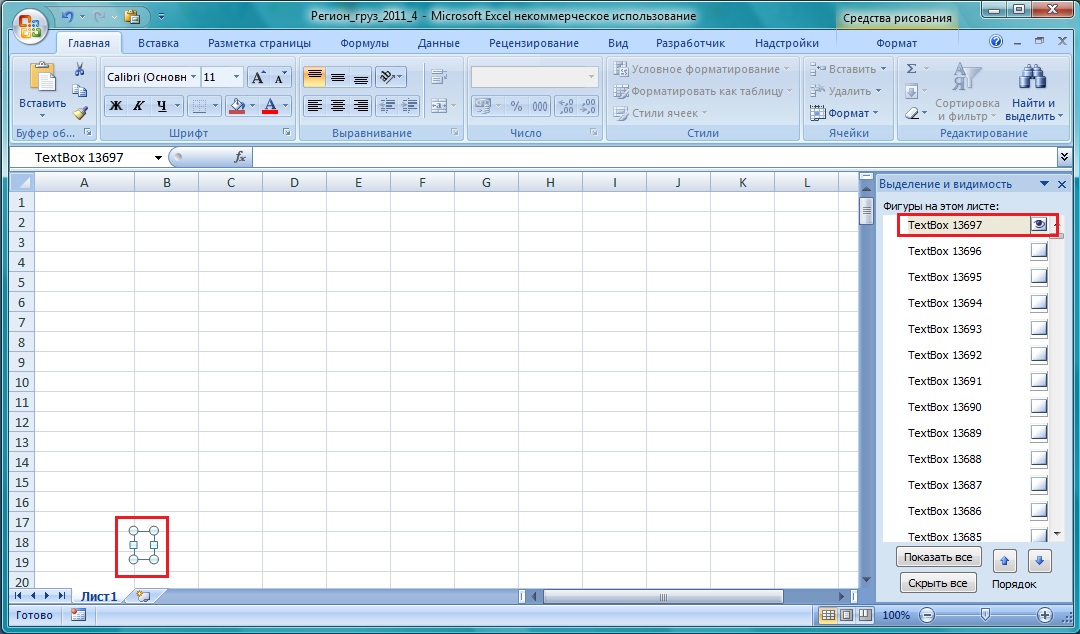1080x634 pixels.
Task: Toggle underline Ч formatting
Action: coord(161,105)
